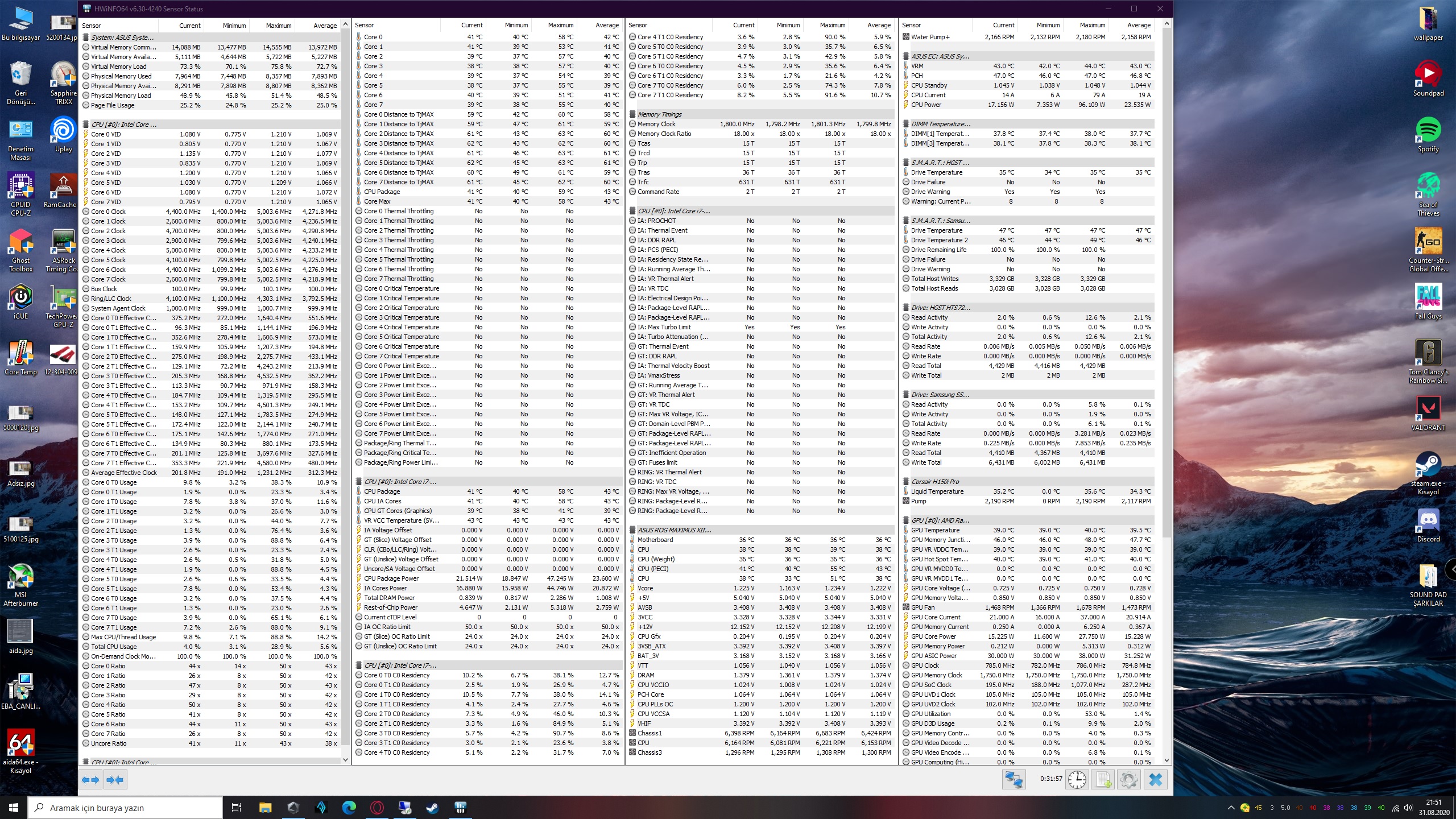The image size is (1456, 819).
Task: Open the clock showing 21:51
Action: tap(1434, 808)
